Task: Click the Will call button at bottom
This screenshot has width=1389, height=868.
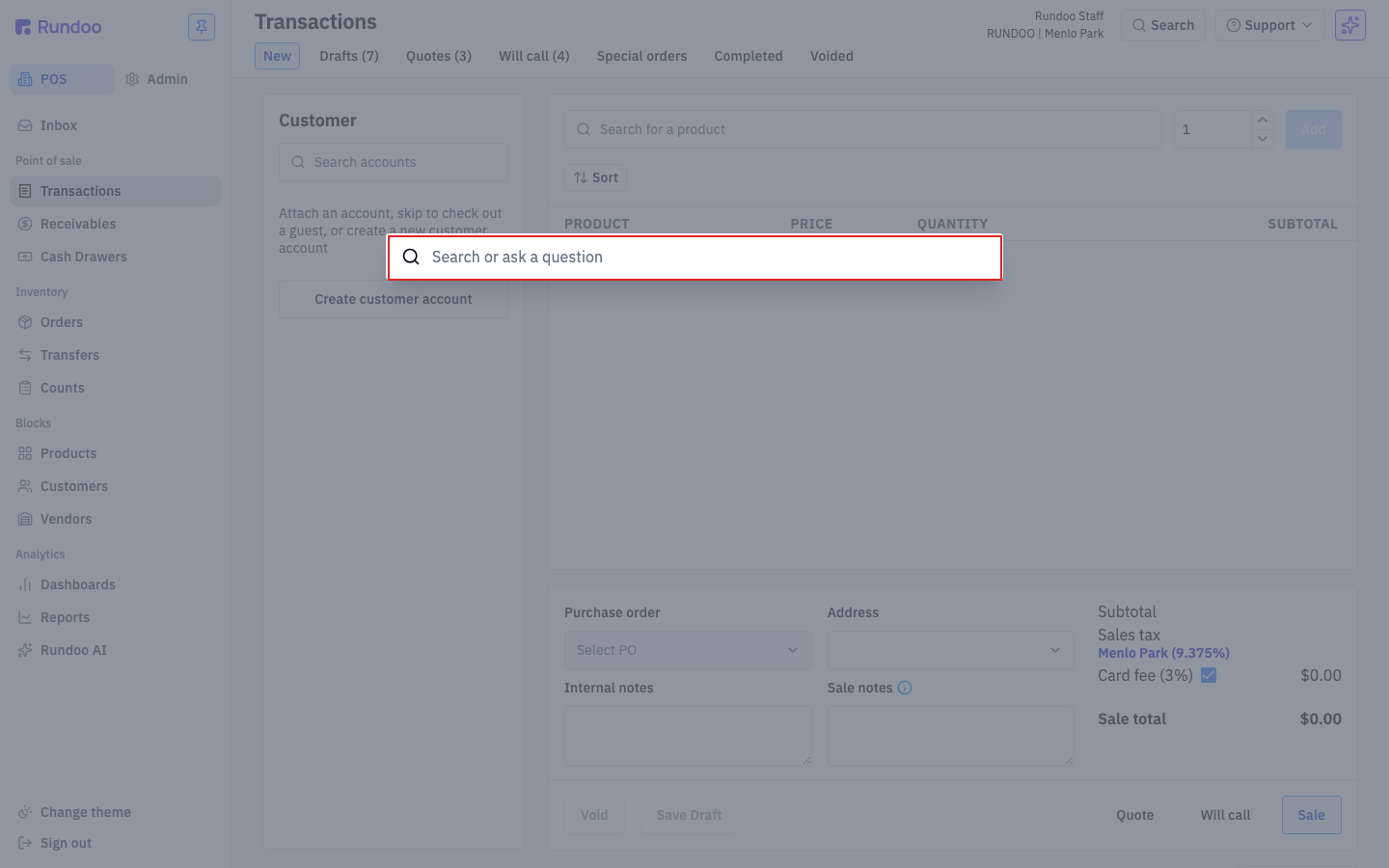Action: (x=1225, y=815)
